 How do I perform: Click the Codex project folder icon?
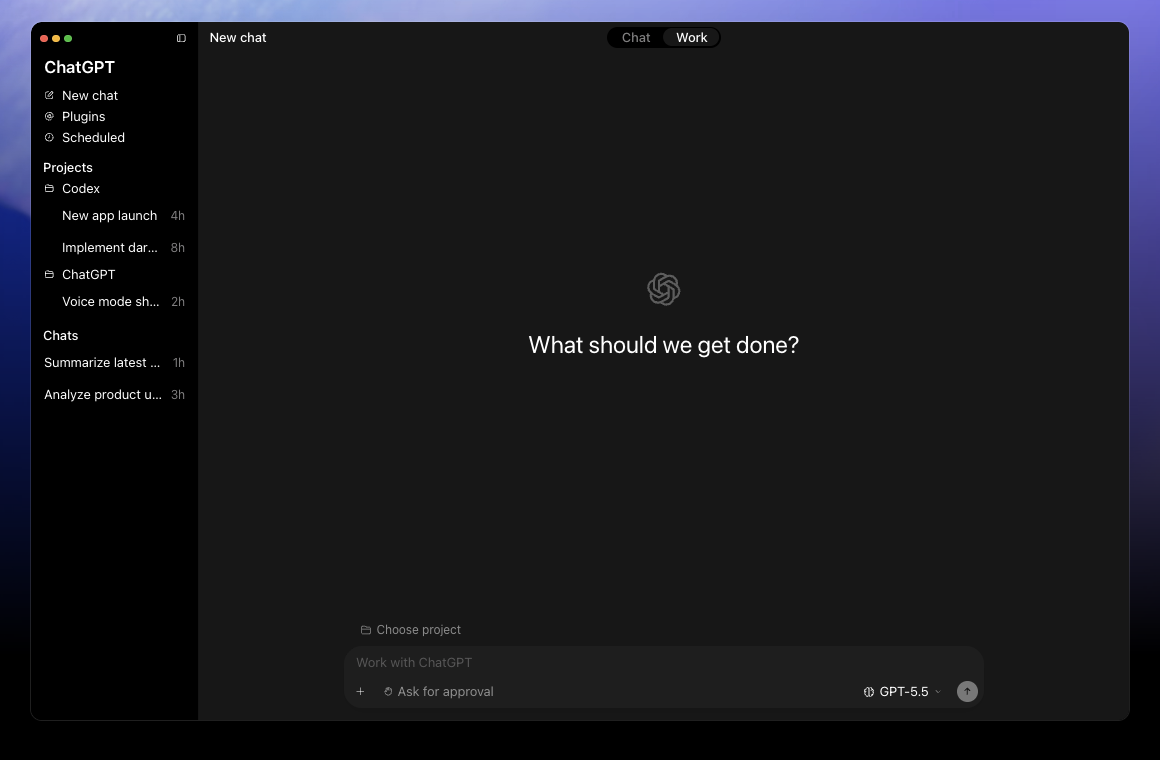[x=49, y=189]
